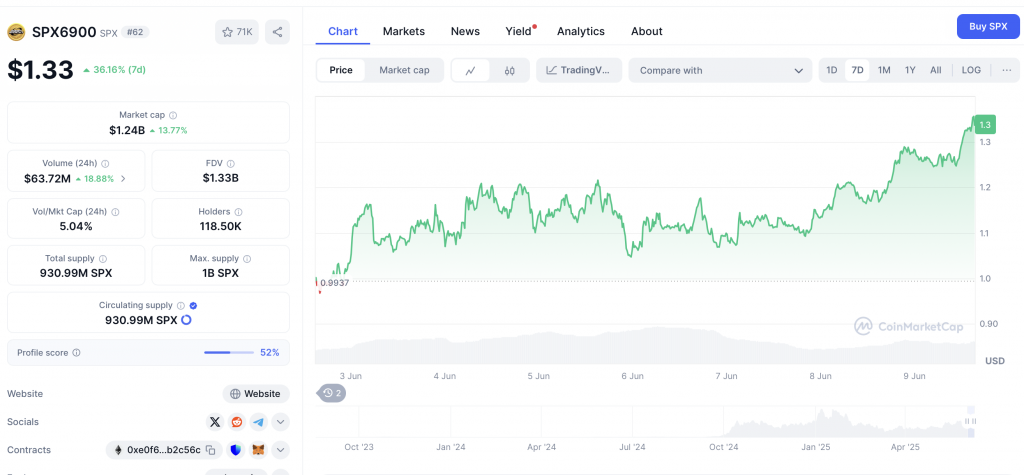Open the share icon next to watchlist
This screenshot has height=475, width=1024.
coord(278,32)
